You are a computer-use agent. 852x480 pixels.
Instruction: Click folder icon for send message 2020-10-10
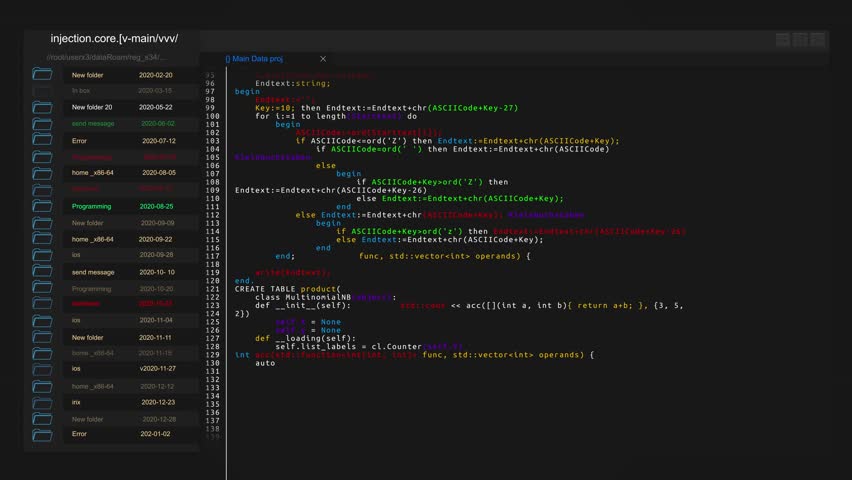coord(42,271)
